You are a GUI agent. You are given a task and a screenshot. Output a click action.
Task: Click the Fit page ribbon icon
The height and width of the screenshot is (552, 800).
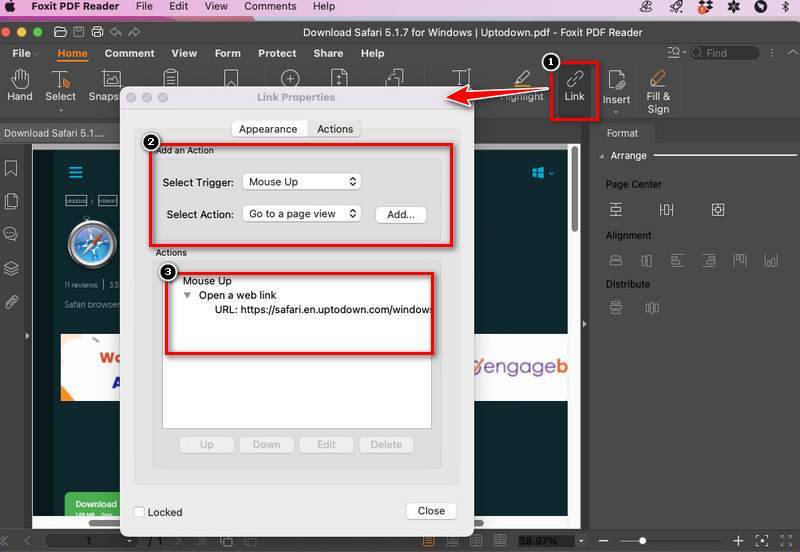click(339, 78)
